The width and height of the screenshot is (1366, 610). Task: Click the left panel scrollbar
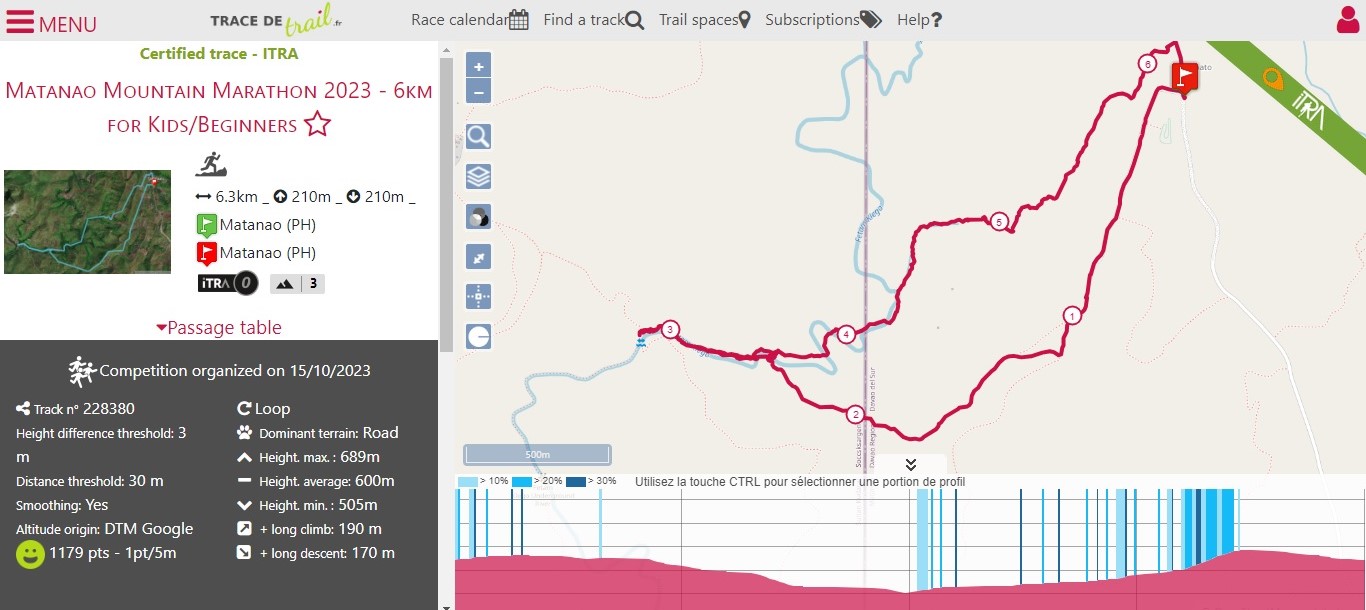(447, 204)
